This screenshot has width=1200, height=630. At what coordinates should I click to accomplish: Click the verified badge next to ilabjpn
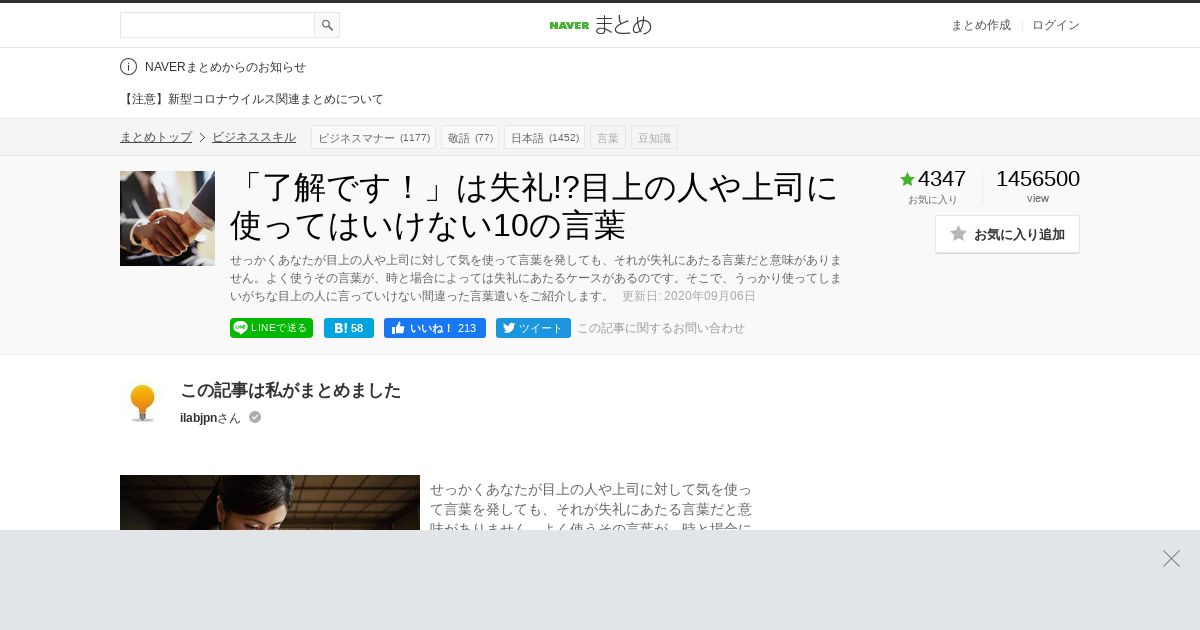point(255,417)
